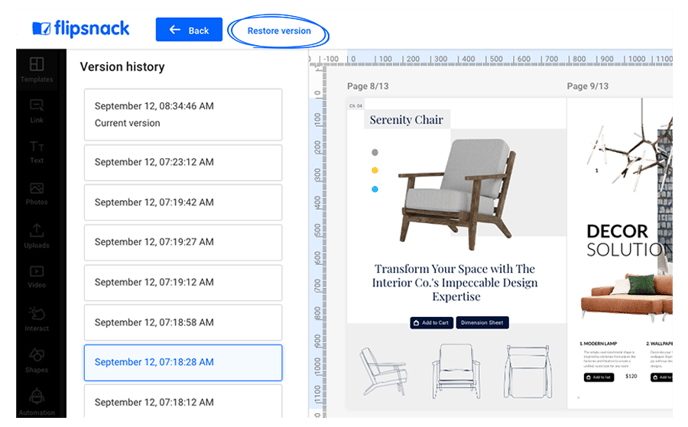Open the Photos panel in sidebar

(37, 194)
